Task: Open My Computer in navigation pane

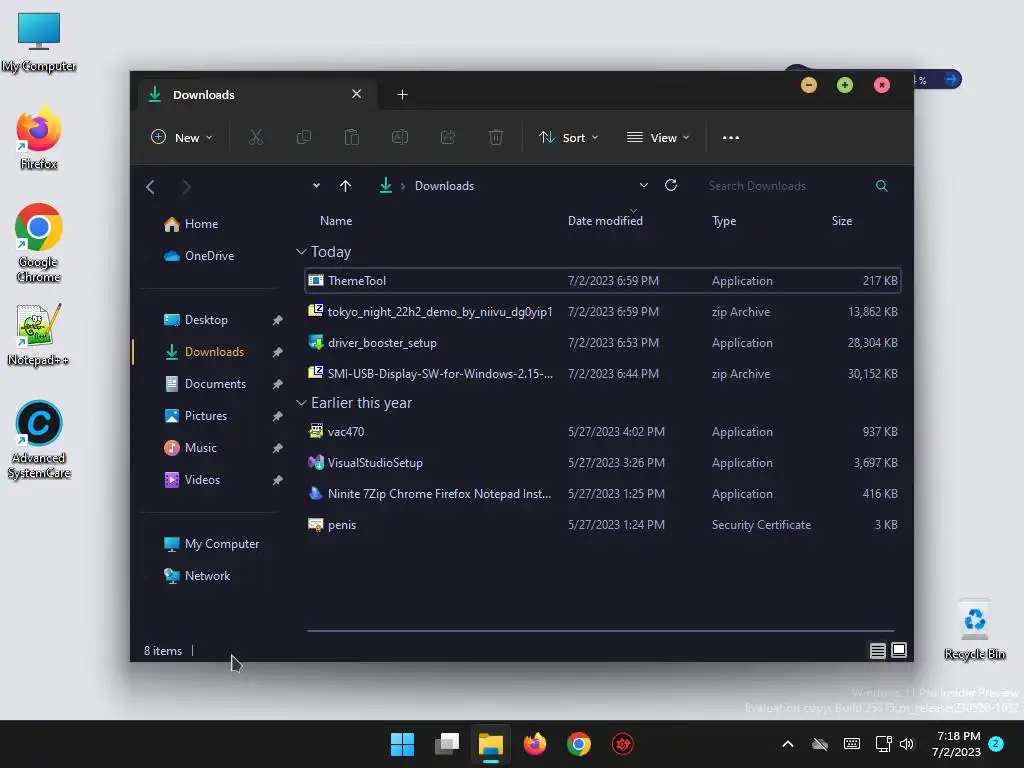Action: 212,544
